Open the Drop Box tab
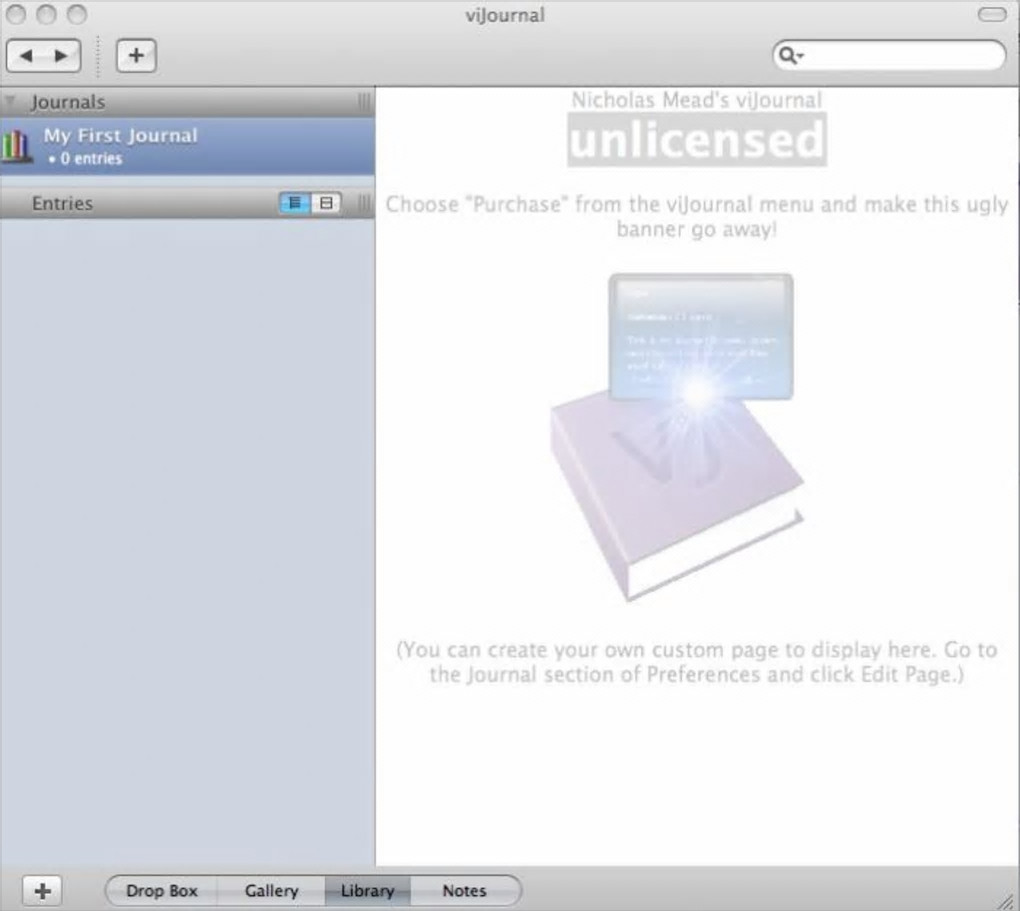This screenshot has width=1020, height=911. point(161,891)
